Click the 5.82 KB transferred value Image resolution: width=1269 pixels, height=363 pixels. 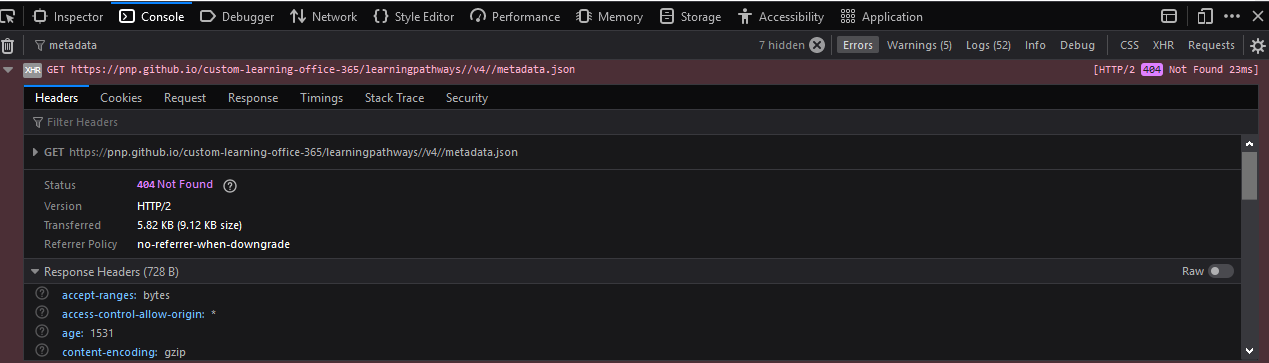[189, 224]
